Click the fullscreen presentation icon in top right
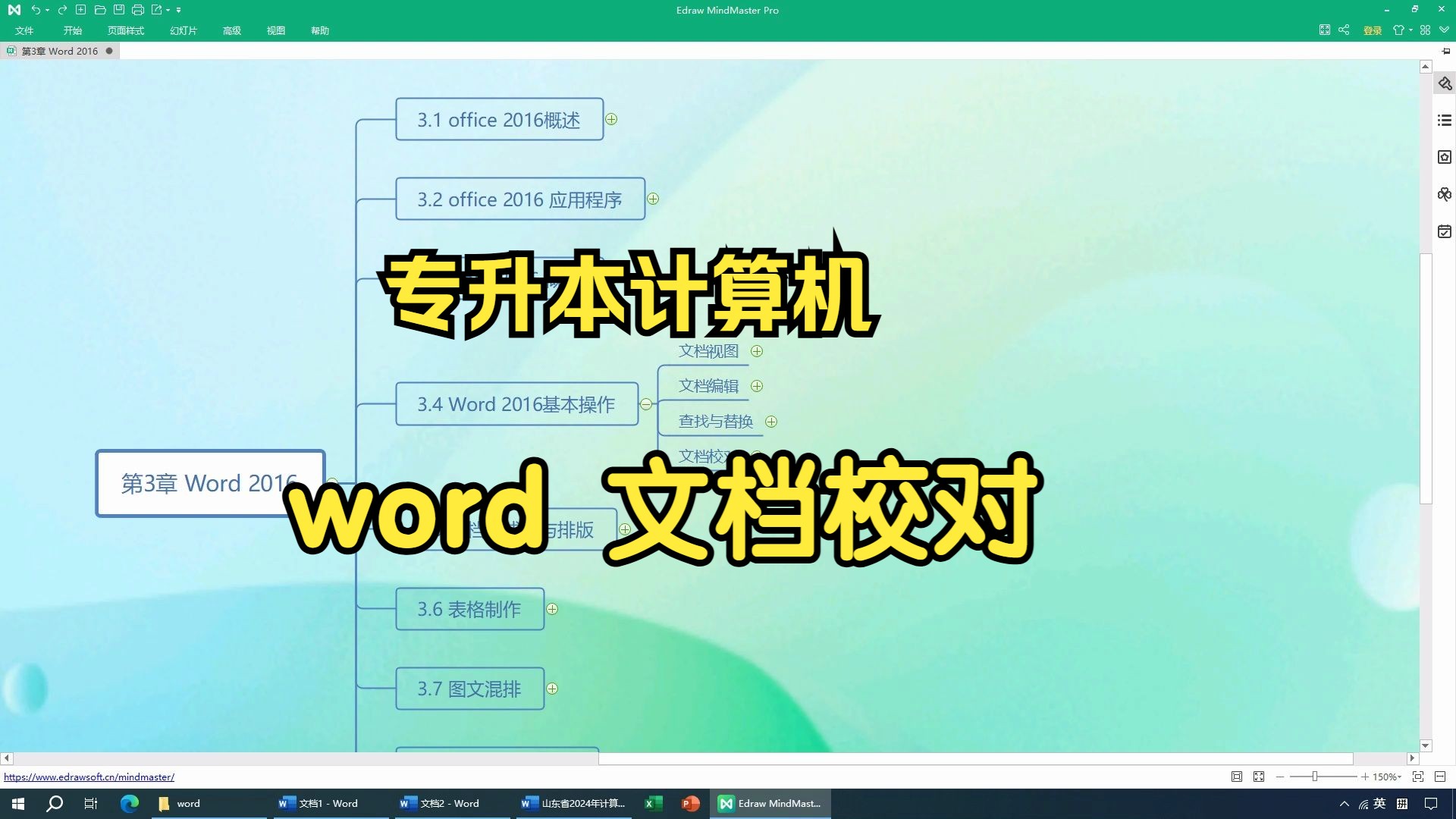 click(1324, 30)
